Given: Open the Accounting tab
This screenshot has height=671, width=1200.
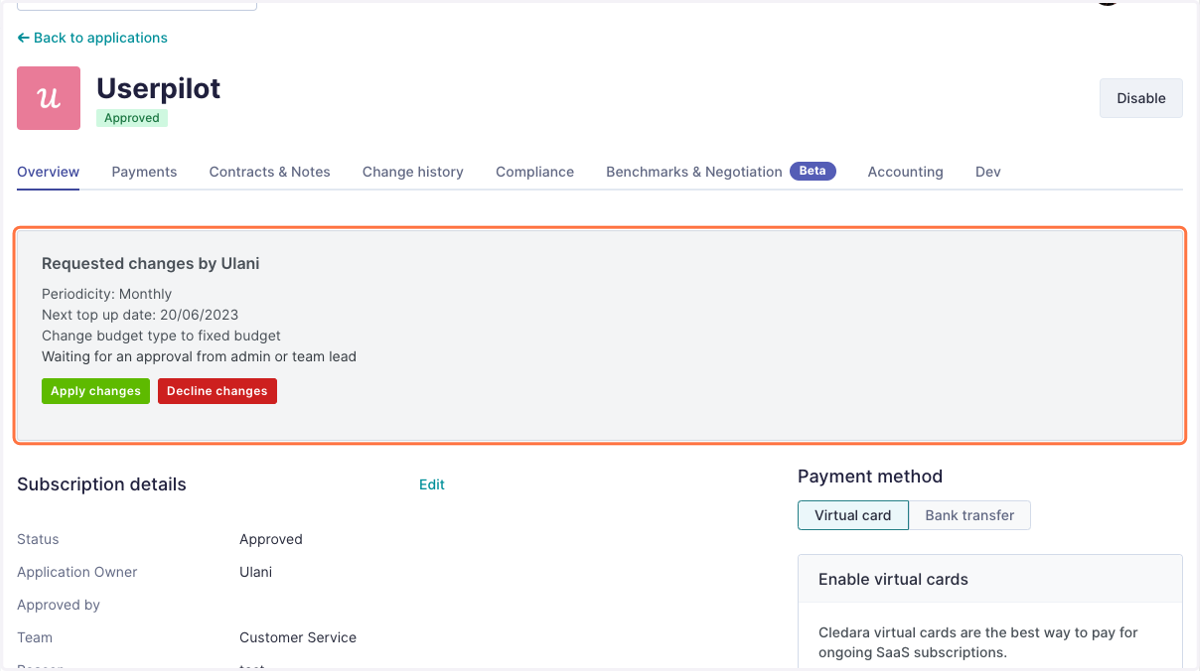Looking at the screenshot, I should click(x=905, y=172).
